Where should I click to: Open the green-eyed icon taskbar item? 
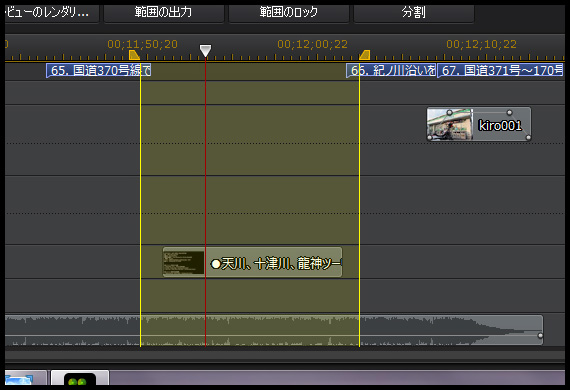80,378
